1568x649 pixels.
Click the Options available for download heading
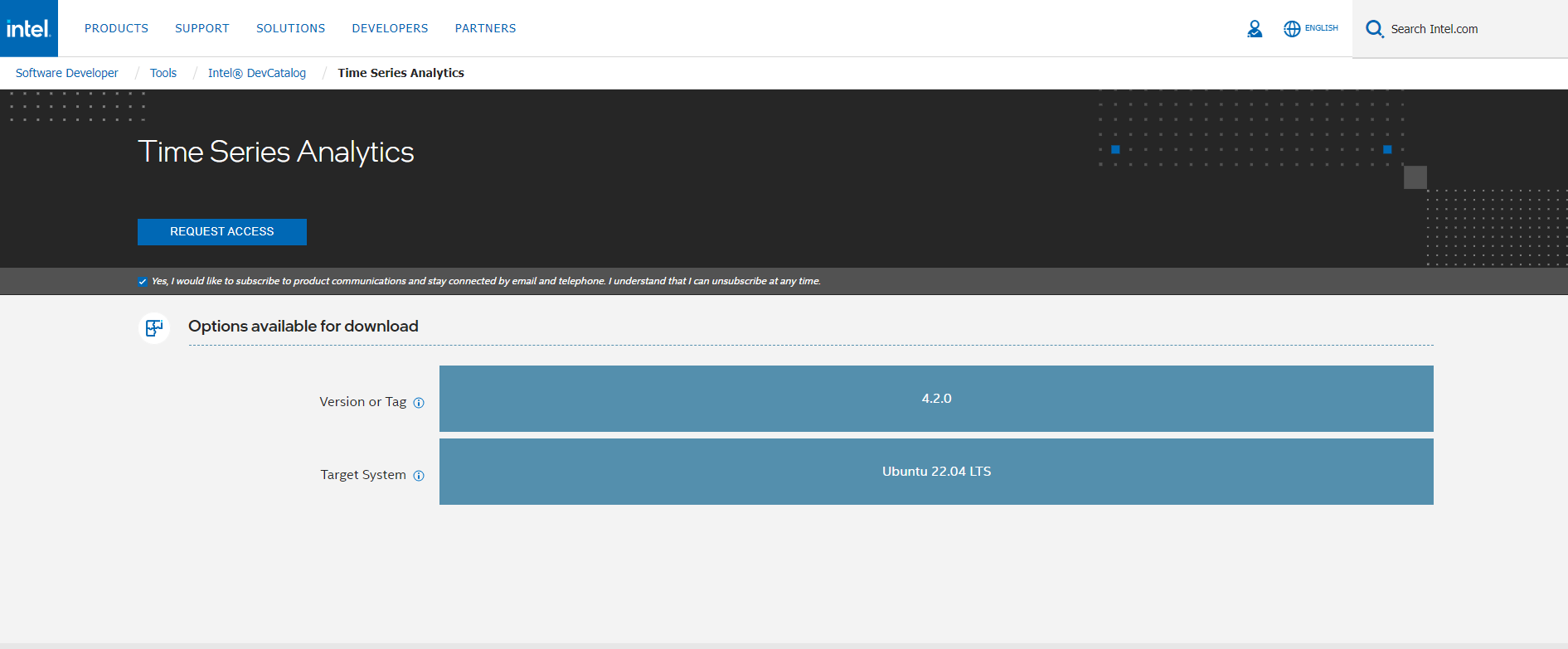pyautogui.click(x=303, y=327)
